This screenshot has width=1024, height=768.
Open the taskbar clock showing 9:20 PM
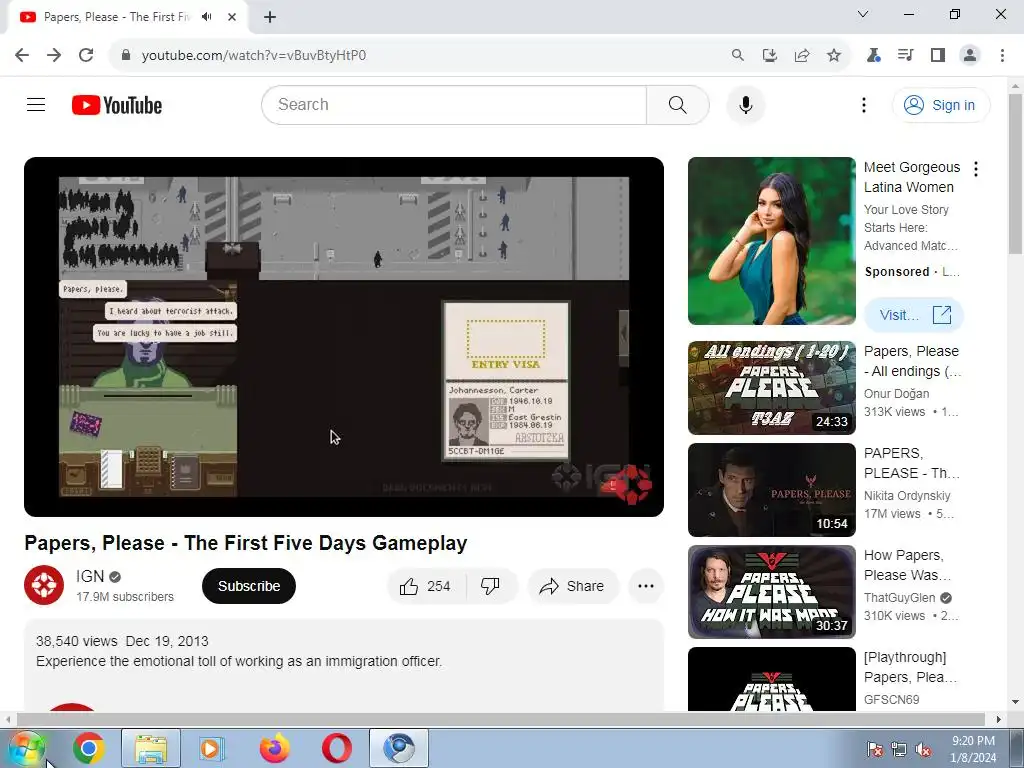pyautogui.click(x=973, y=749)
